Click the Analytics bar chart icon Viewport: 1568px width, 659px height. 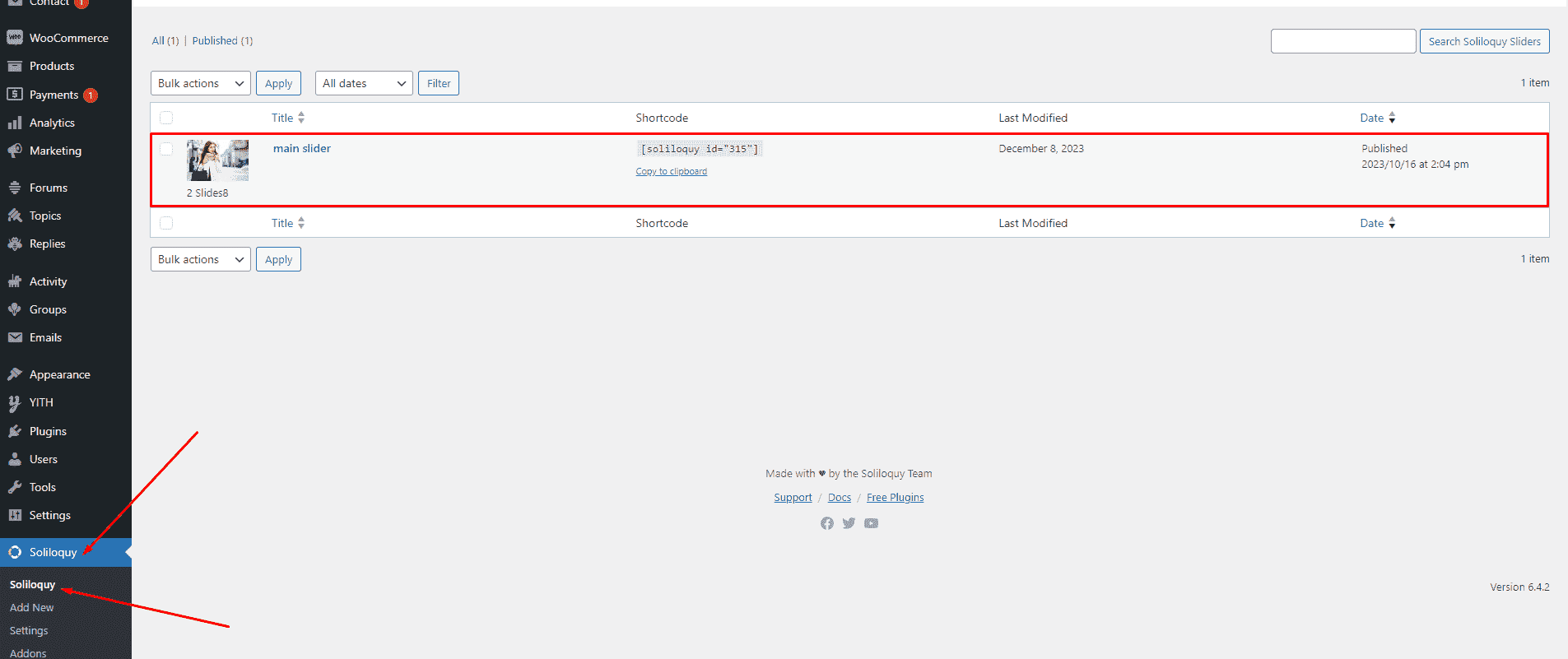coord(15,123)
